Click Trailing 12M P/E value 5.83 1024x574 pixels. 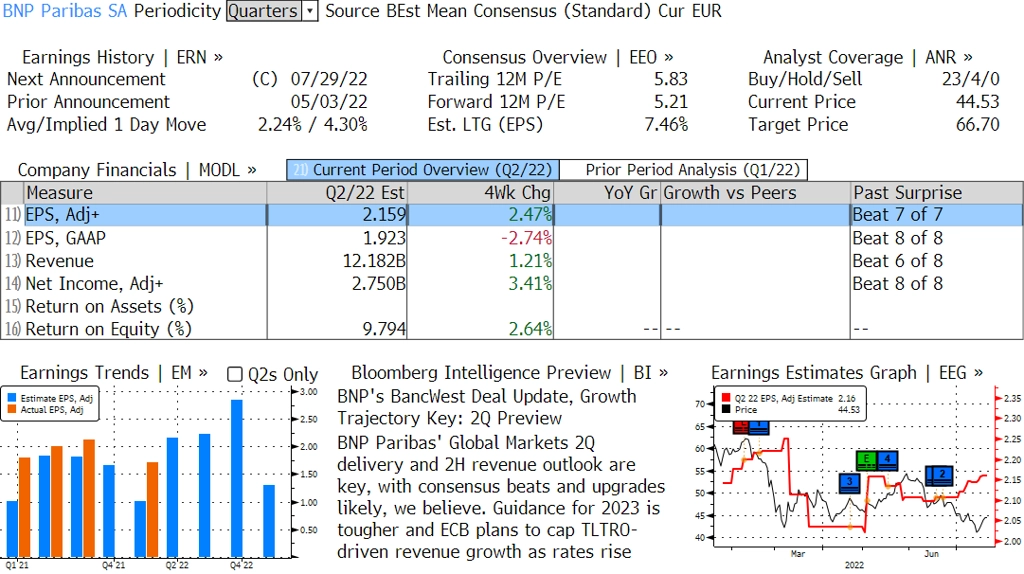(671, 79)
